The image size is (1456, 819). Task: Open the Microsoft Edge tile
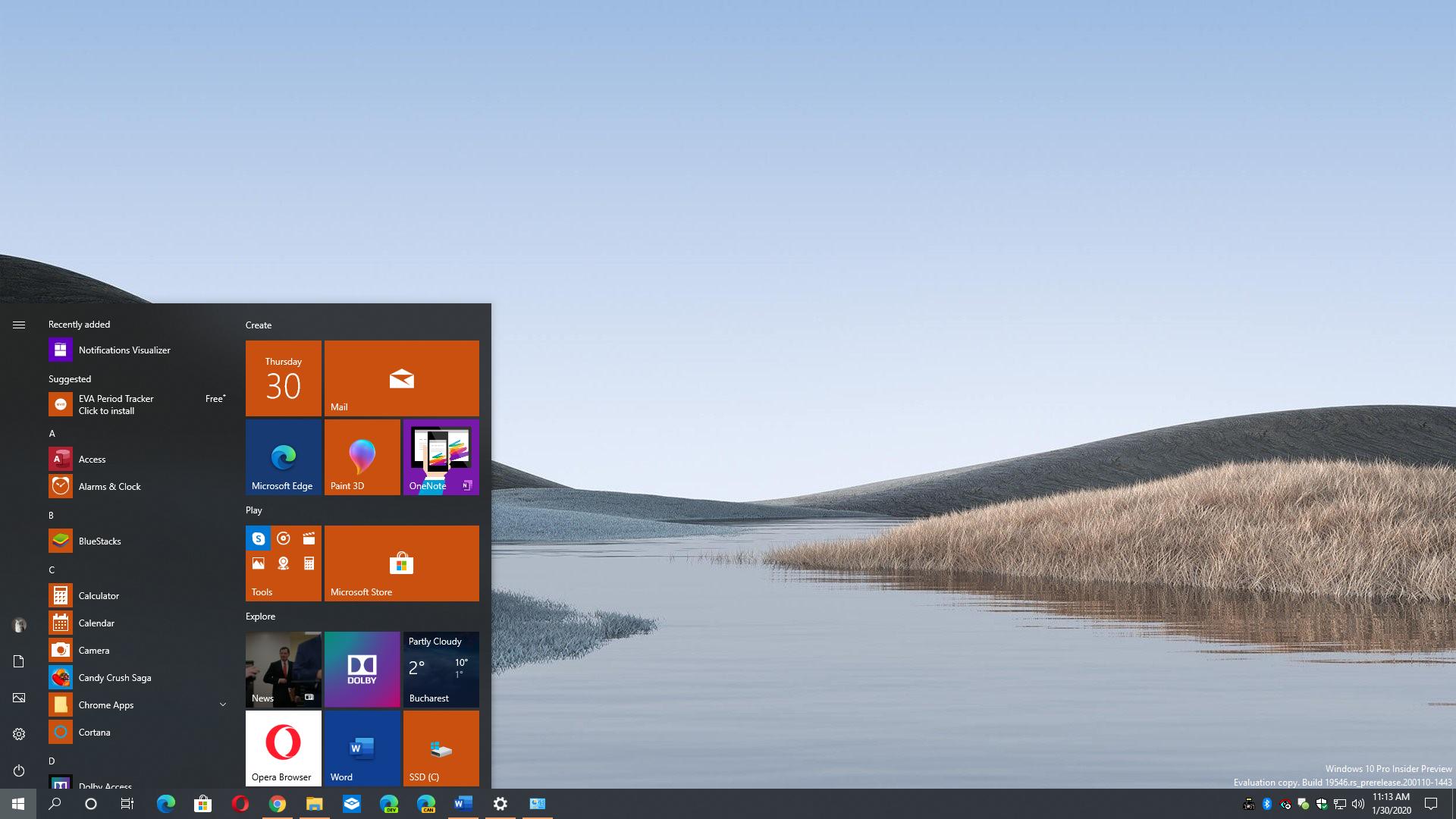(x=284, y=457)
